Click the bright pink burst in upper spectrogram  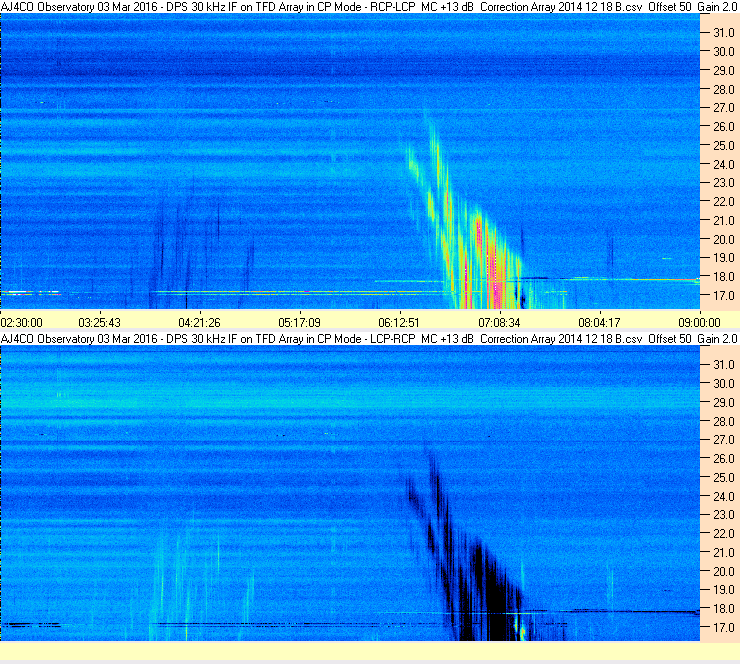[491, 264]
